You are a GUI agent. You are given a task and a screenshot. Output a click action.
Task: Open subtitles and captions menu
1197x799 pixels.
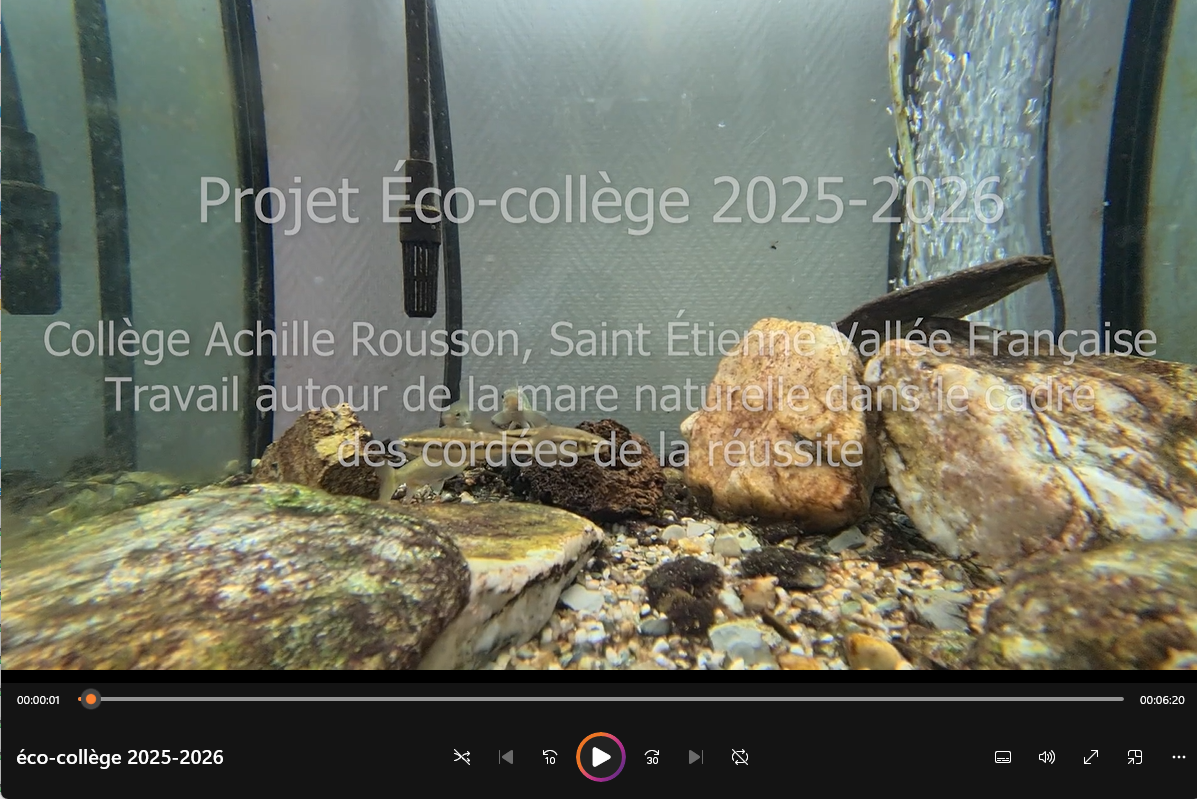pos(1003,757)
